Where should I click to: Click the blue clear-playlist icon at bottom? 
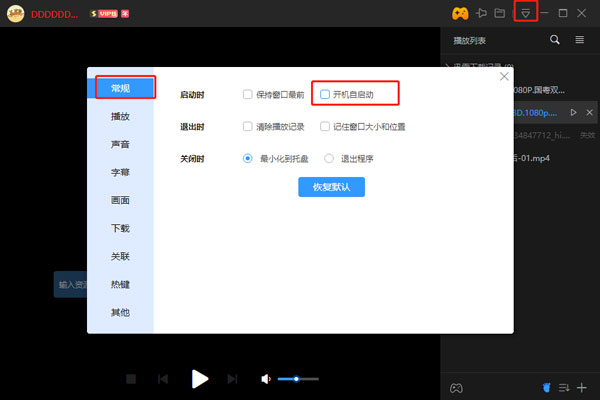pyautogui.click(x=546, y=388)
